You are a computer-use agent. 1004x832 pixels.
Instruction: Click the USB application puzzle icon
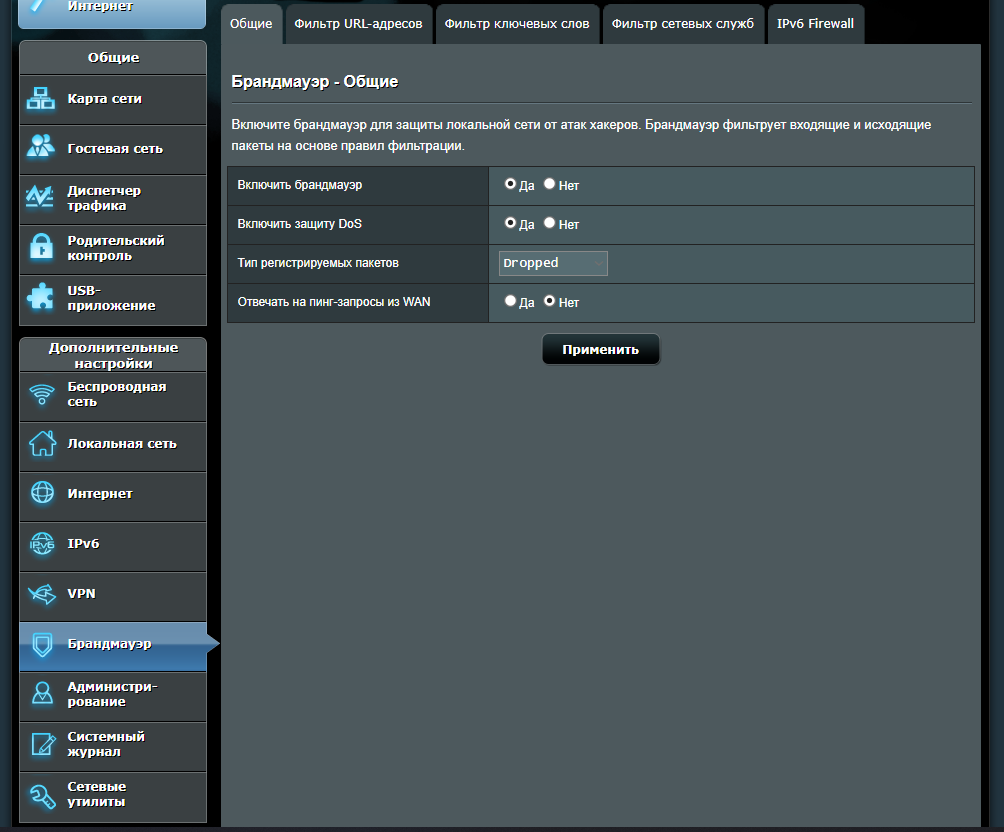point(41,298)
